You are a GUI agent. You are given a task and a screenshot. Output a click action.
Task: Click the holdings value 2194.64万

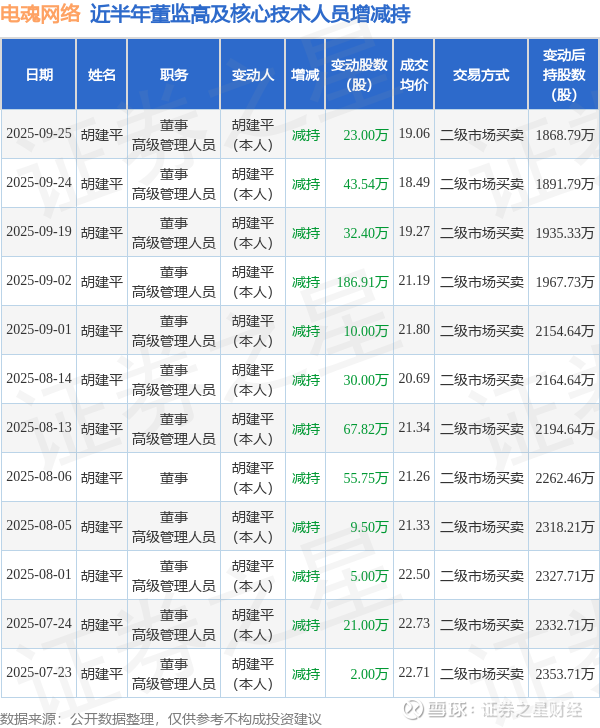tap(564, 429)
